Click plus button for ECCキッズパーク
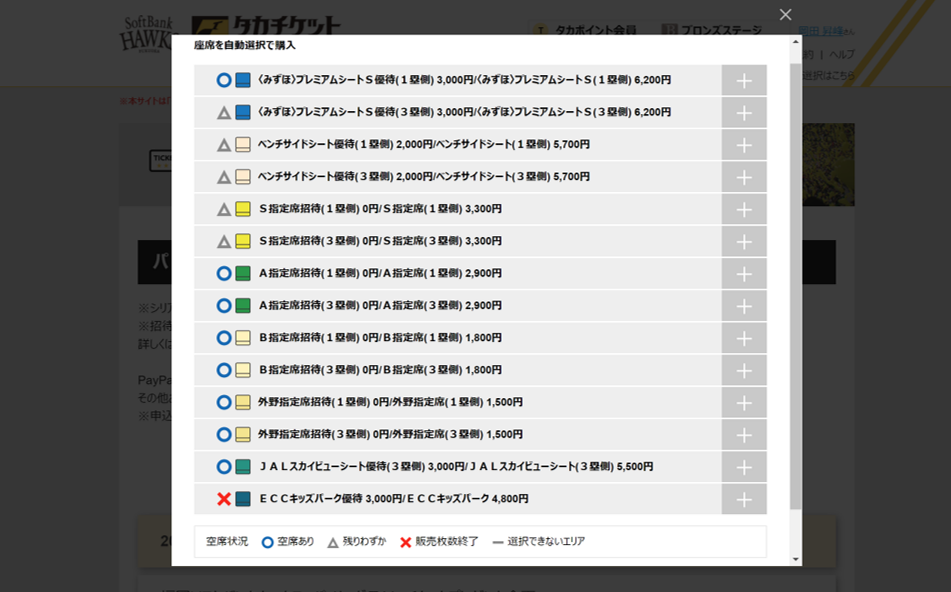The image size is (951, 592). 743,499
